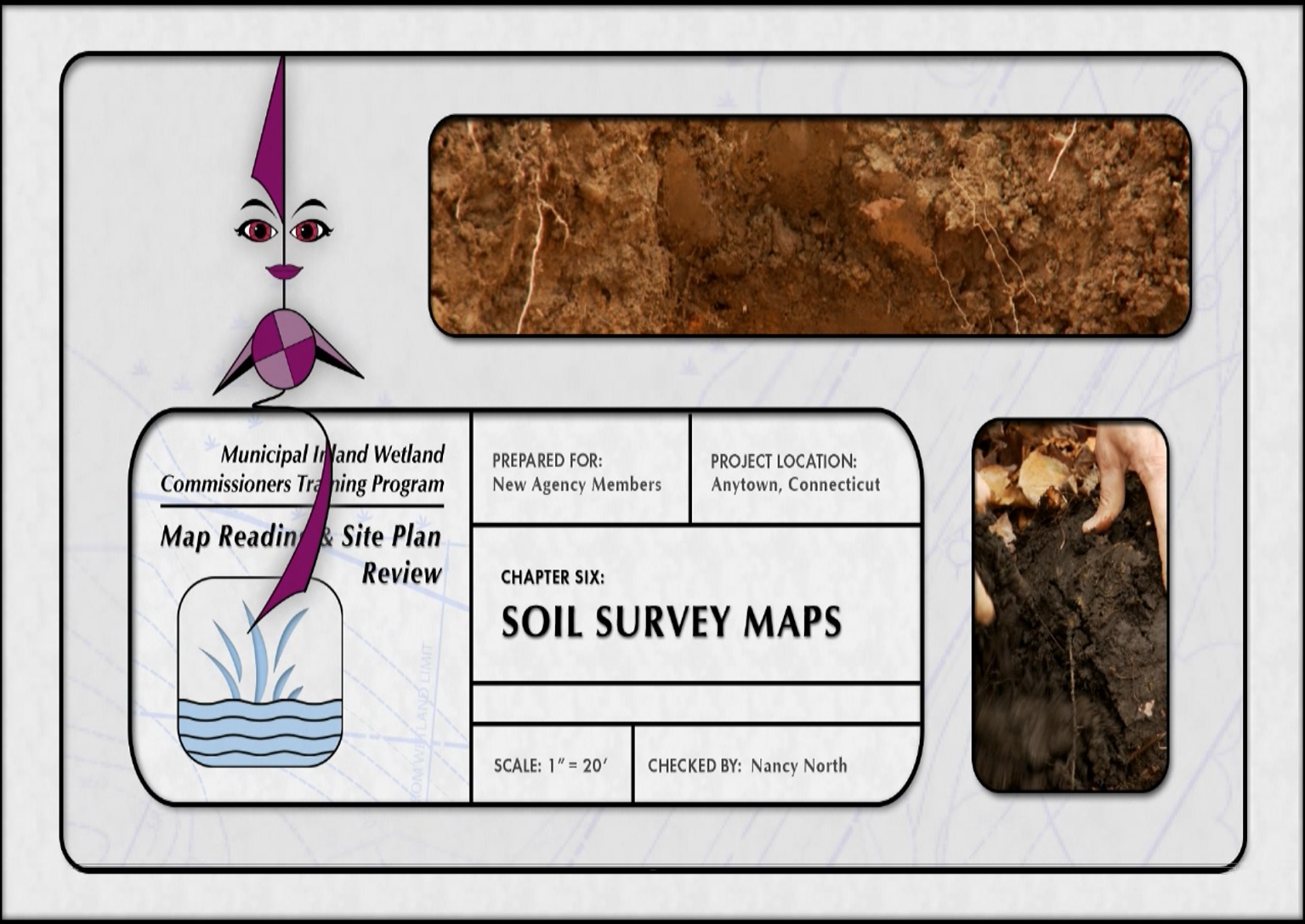Open the brown soil profile photo
1305x924 pixels.
[x=809, y=226]
